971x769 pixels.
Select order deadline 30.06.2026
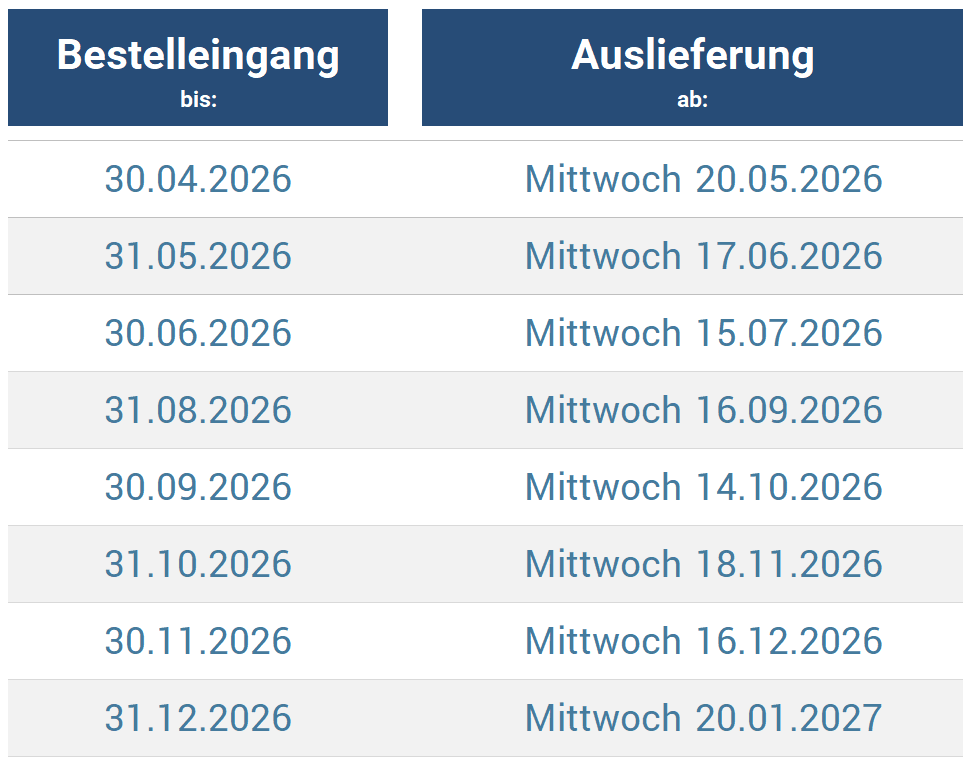[198, 333]
